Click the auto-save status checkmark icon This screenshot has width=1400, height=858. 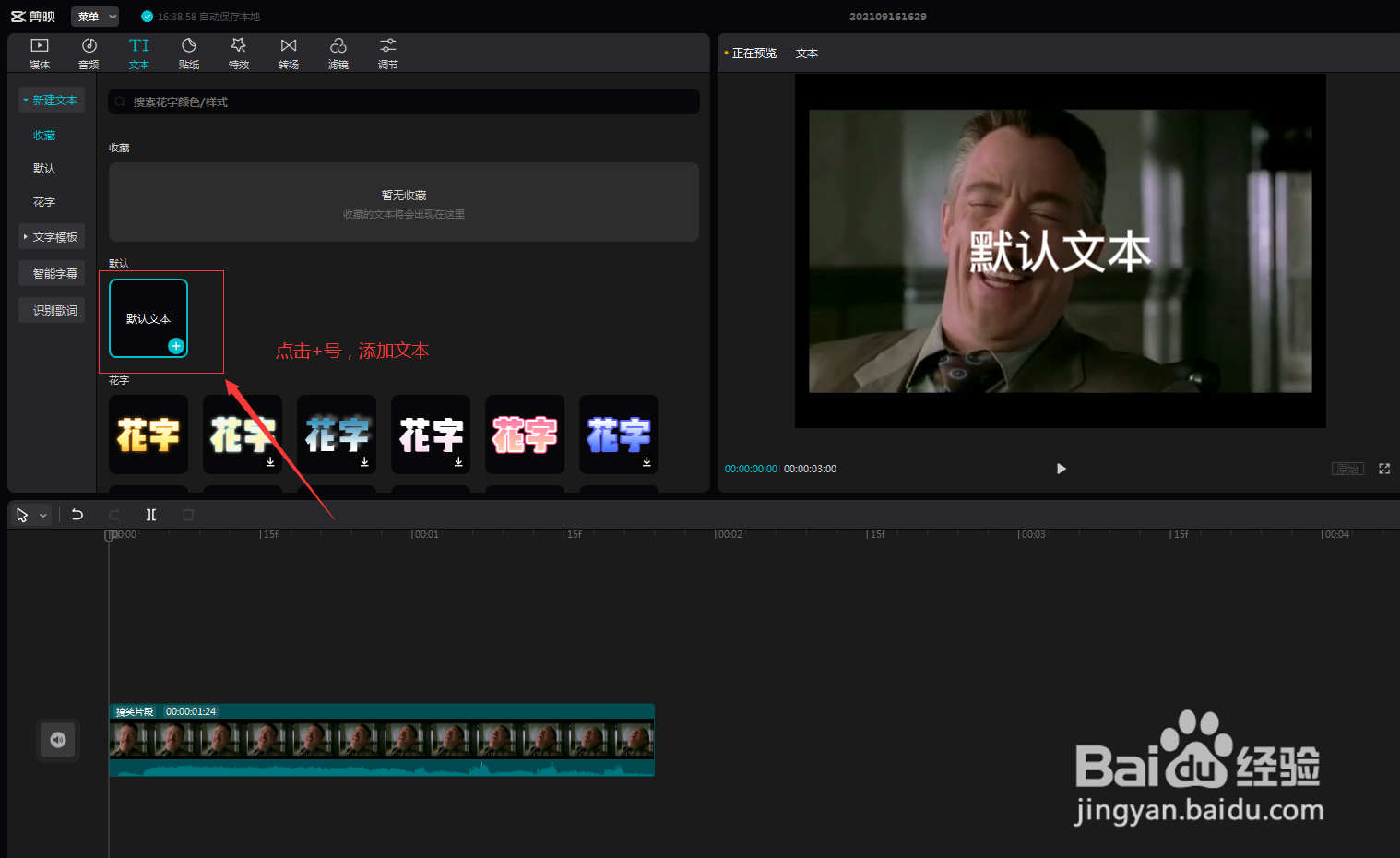click(x=147, y=17)
